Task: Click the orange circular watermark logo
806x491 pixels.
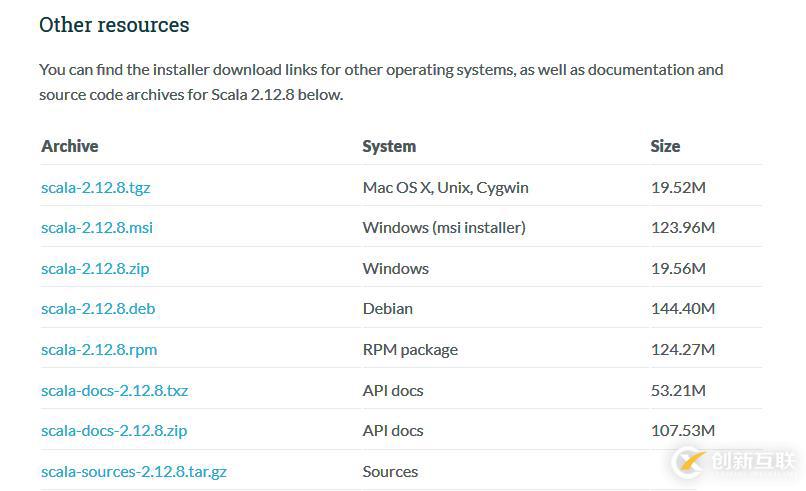Action: pyautogui.click(x=689, y=461)
